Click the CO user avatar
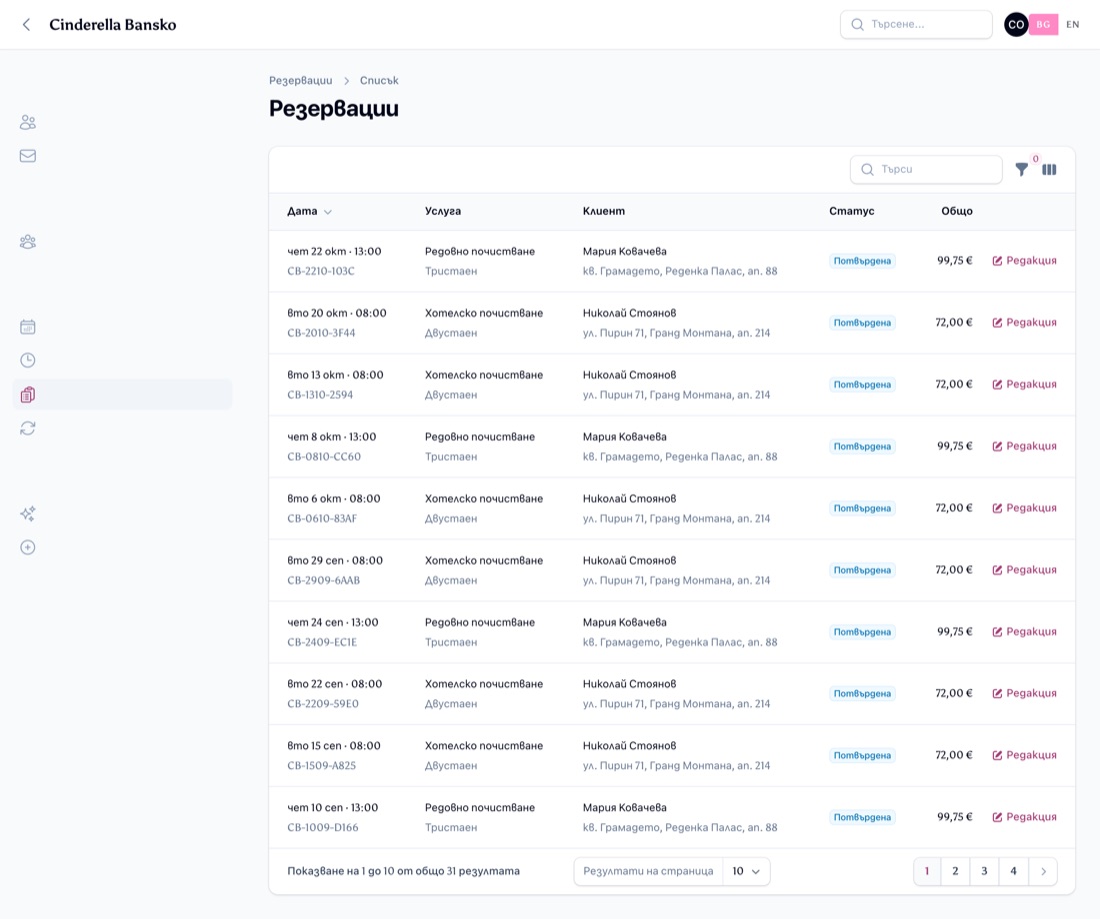1100x919 pixels. pos(1016,25)
